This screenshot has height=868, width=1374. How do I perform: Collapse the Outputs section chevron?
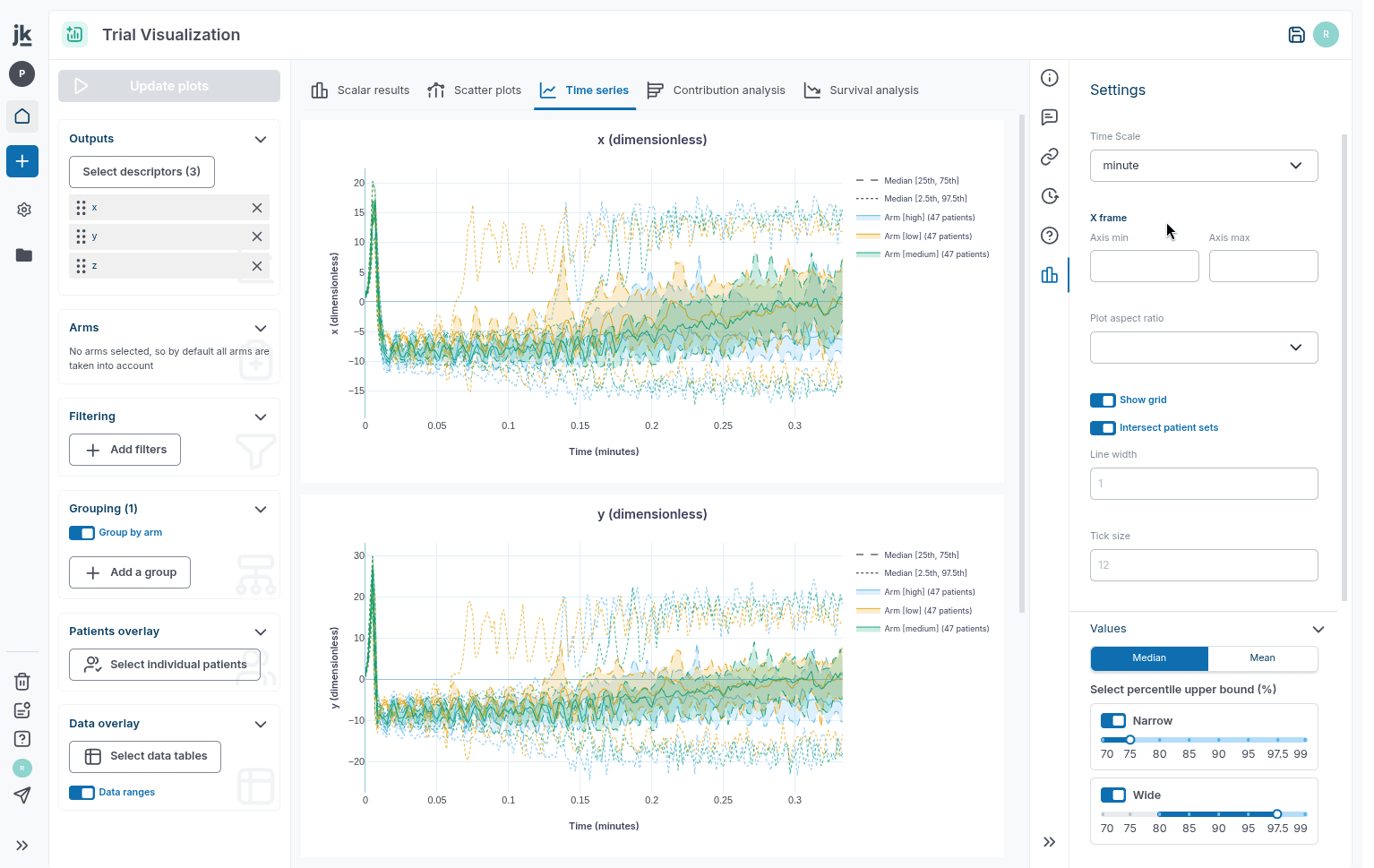pos(261,139)
